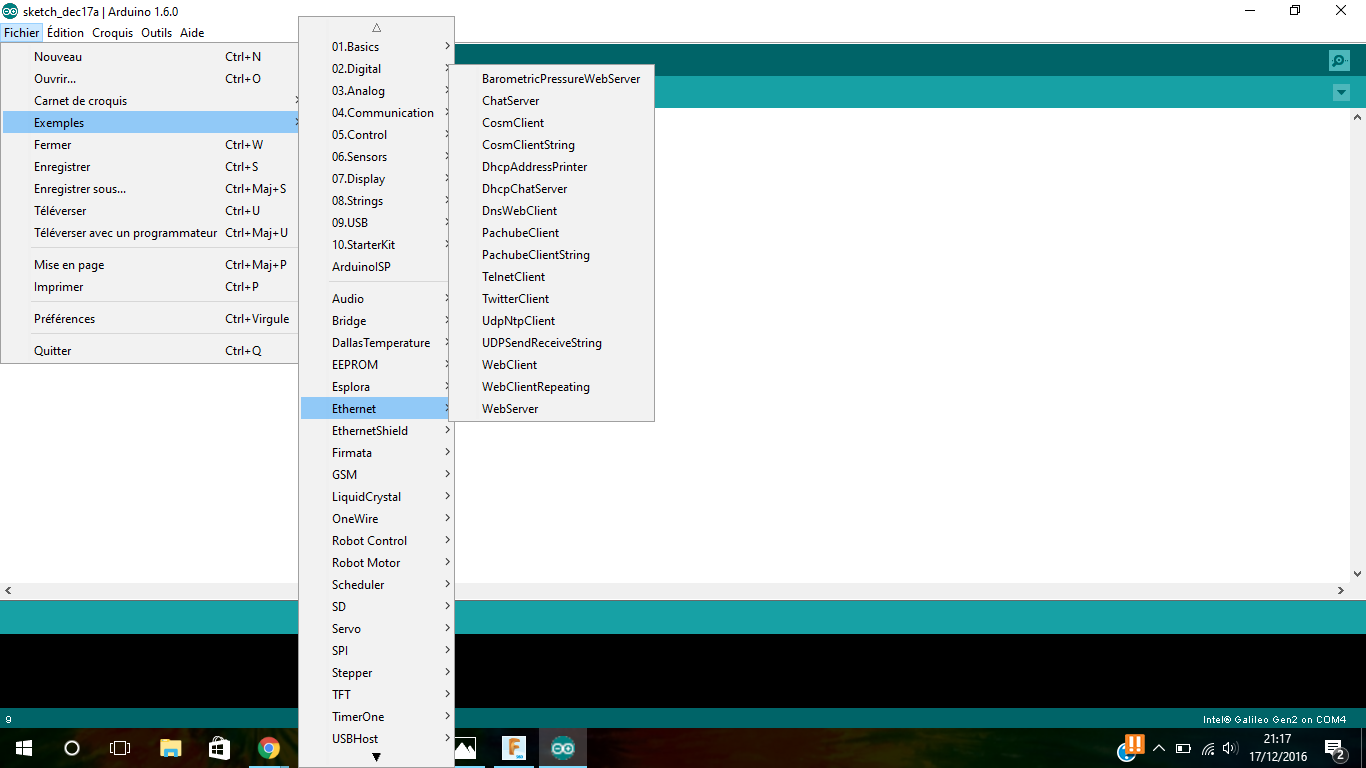This screenshot has width=1366, height=768.
Task: Open Google Chrome from the taskbar
Action: (x=268, y=748)
